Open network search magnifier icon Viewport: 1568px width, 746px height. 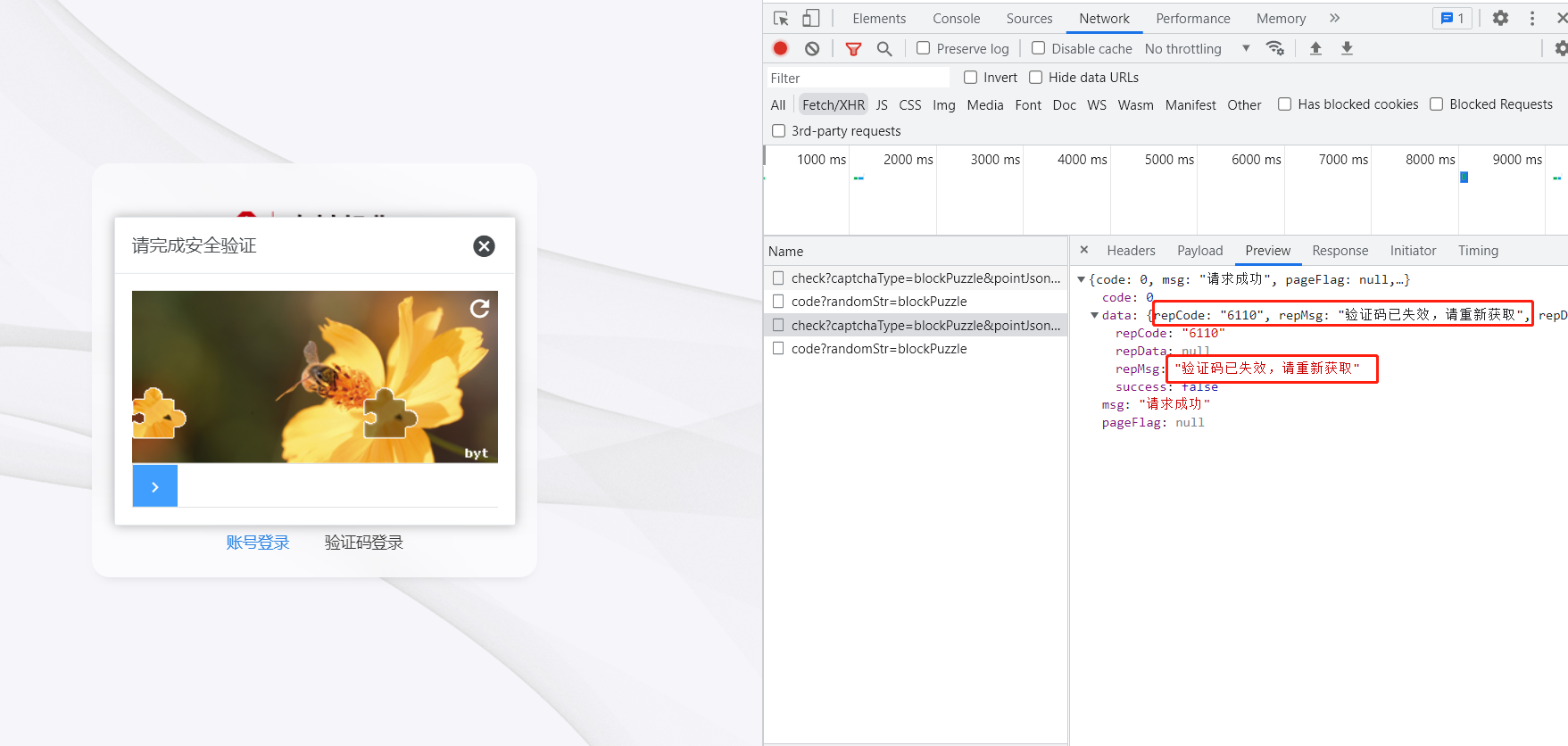(884, 49)
